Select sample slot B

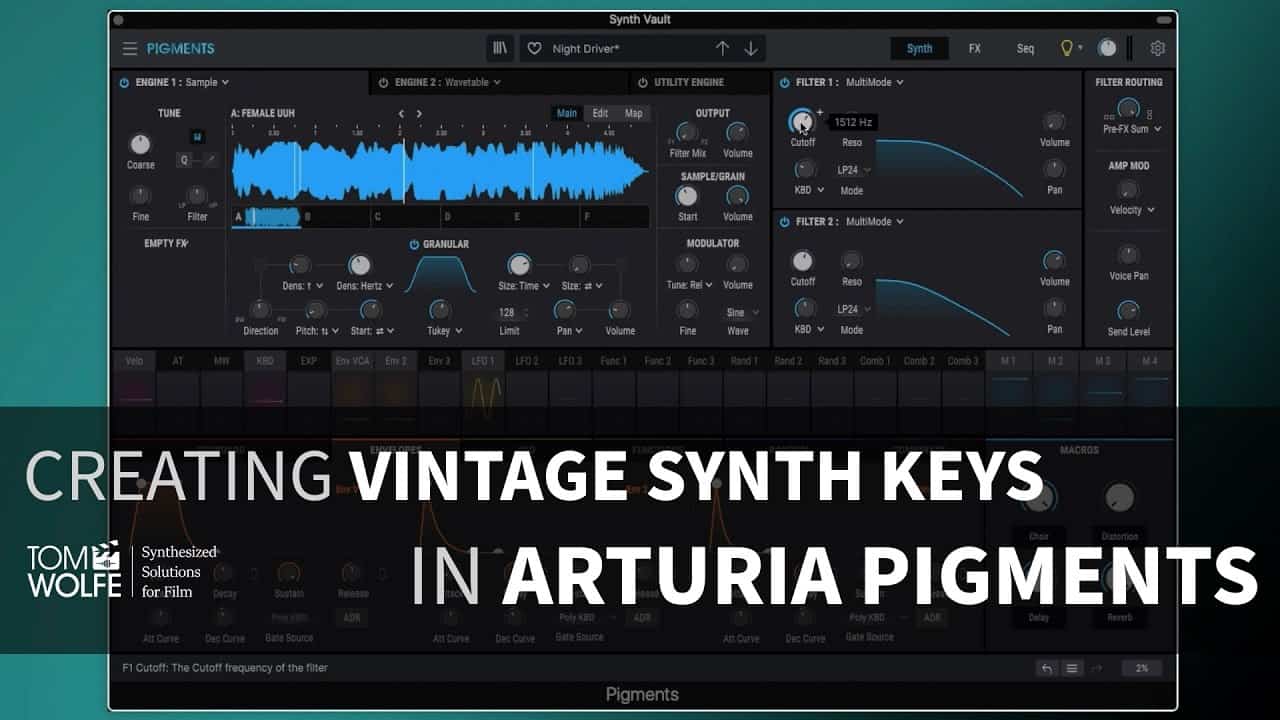pos(335,216)
